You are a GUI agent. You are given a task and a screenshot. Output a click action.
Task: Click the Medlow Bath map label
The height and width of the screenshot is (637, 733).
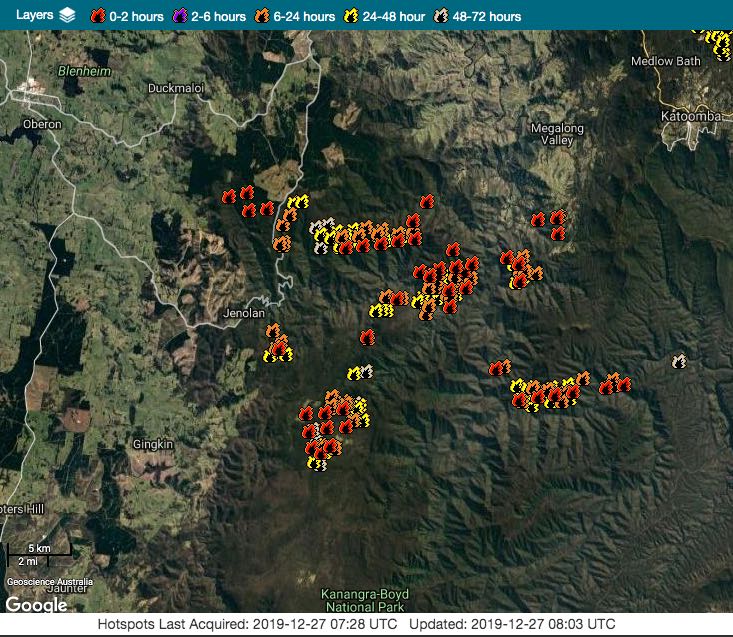[666, 61]
